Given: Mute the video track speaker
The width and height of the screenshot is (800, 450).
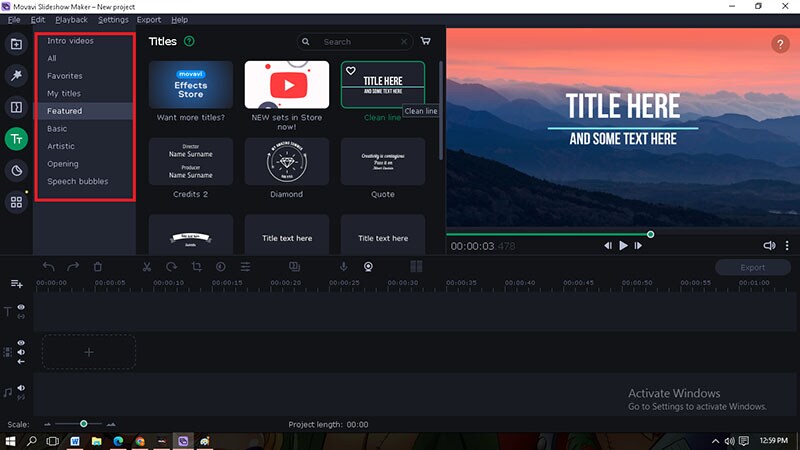Looking at the screenshot, I should 21,352.
